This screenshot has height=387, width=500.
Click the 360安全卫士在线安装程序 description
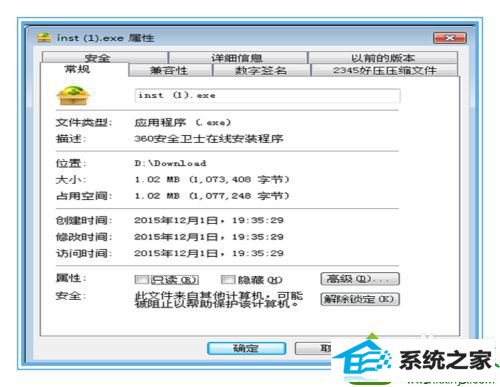click(x=209, y=138)
